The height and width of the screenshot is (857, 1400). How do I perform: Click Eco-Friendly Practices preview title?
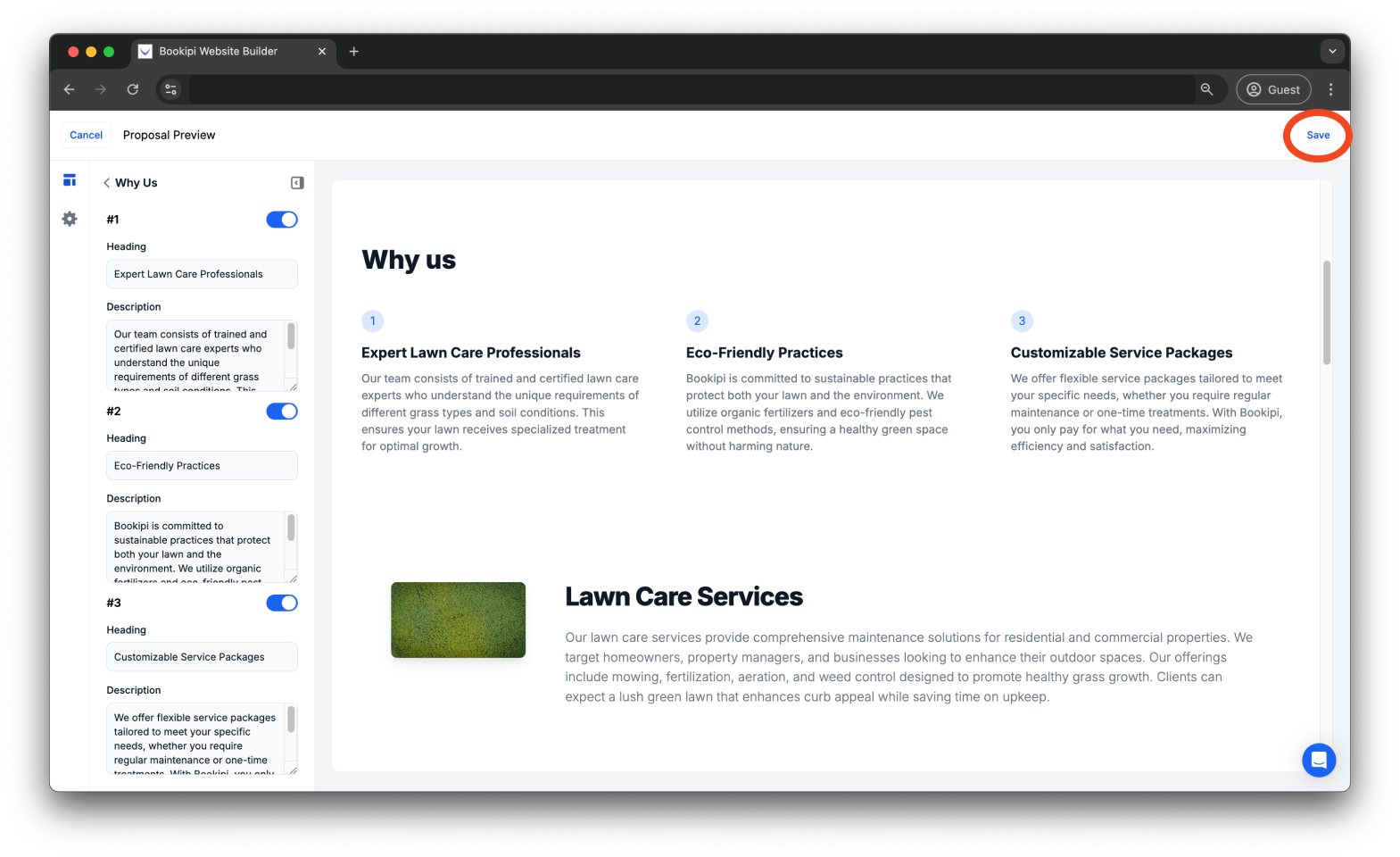click(765, 353)
